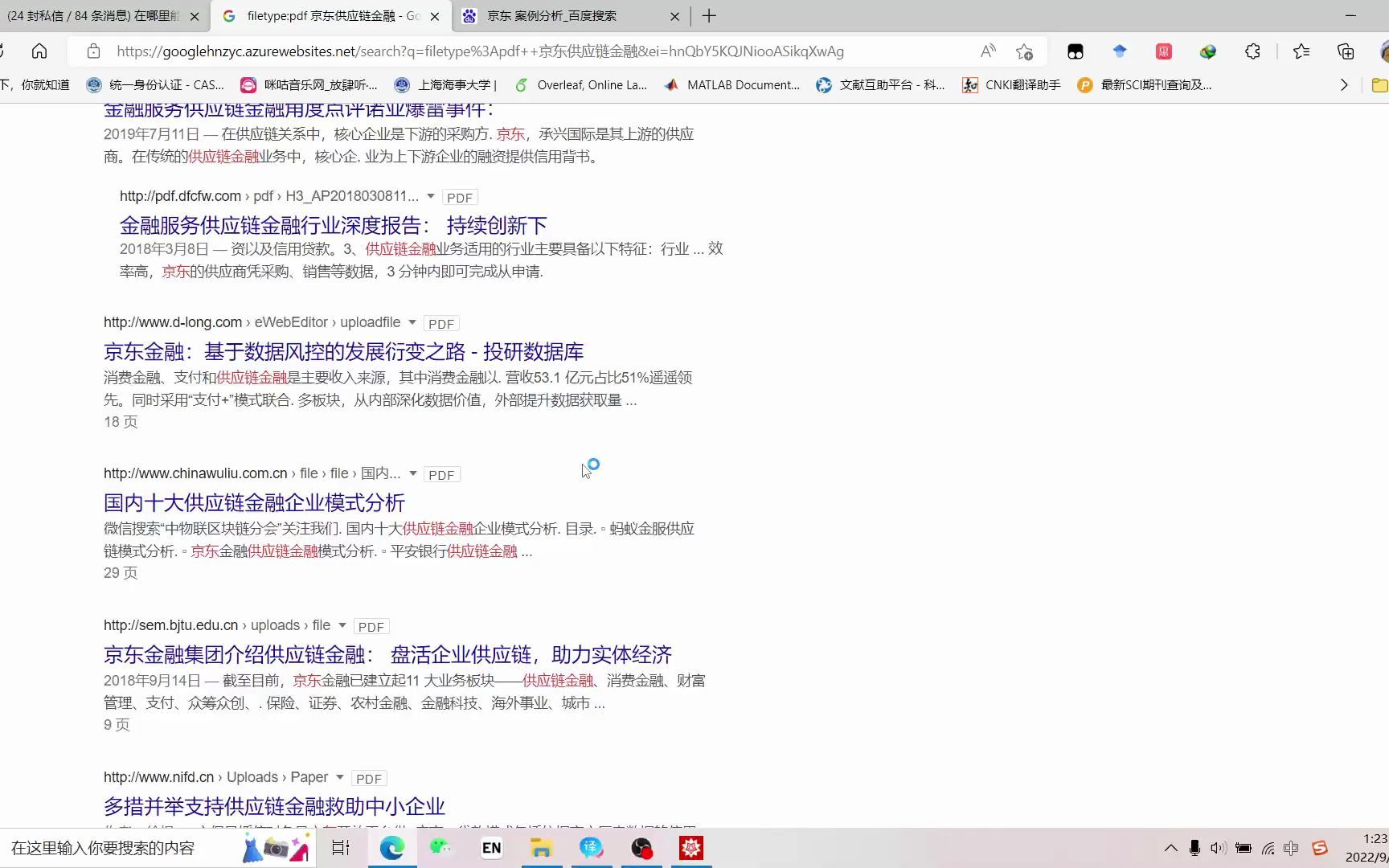Show more bookmarks chevron
This screenshot has height=868, width=1389.
click(1344, 85)
